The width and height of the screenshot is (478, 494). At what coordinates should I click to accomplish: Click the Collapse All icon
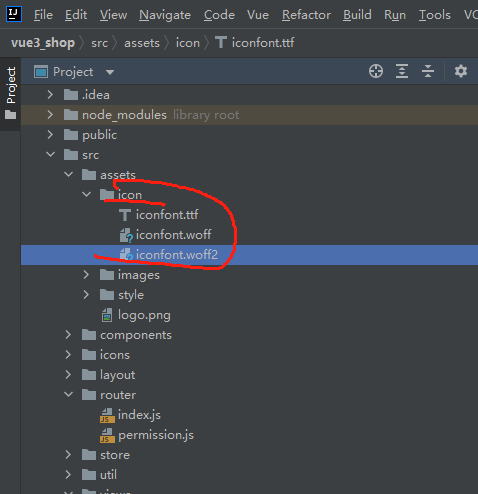pos(428,71)
